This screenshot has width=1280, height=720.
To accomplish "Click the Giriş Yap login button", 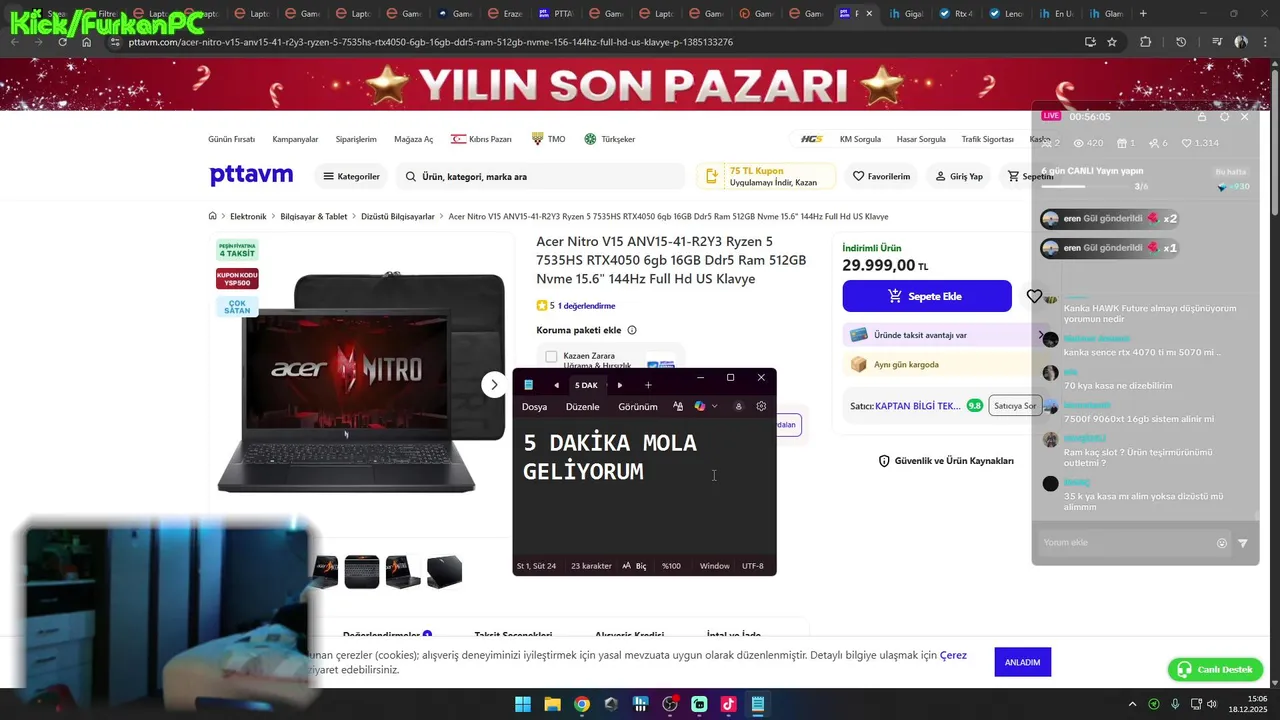I will pos(959,176).
